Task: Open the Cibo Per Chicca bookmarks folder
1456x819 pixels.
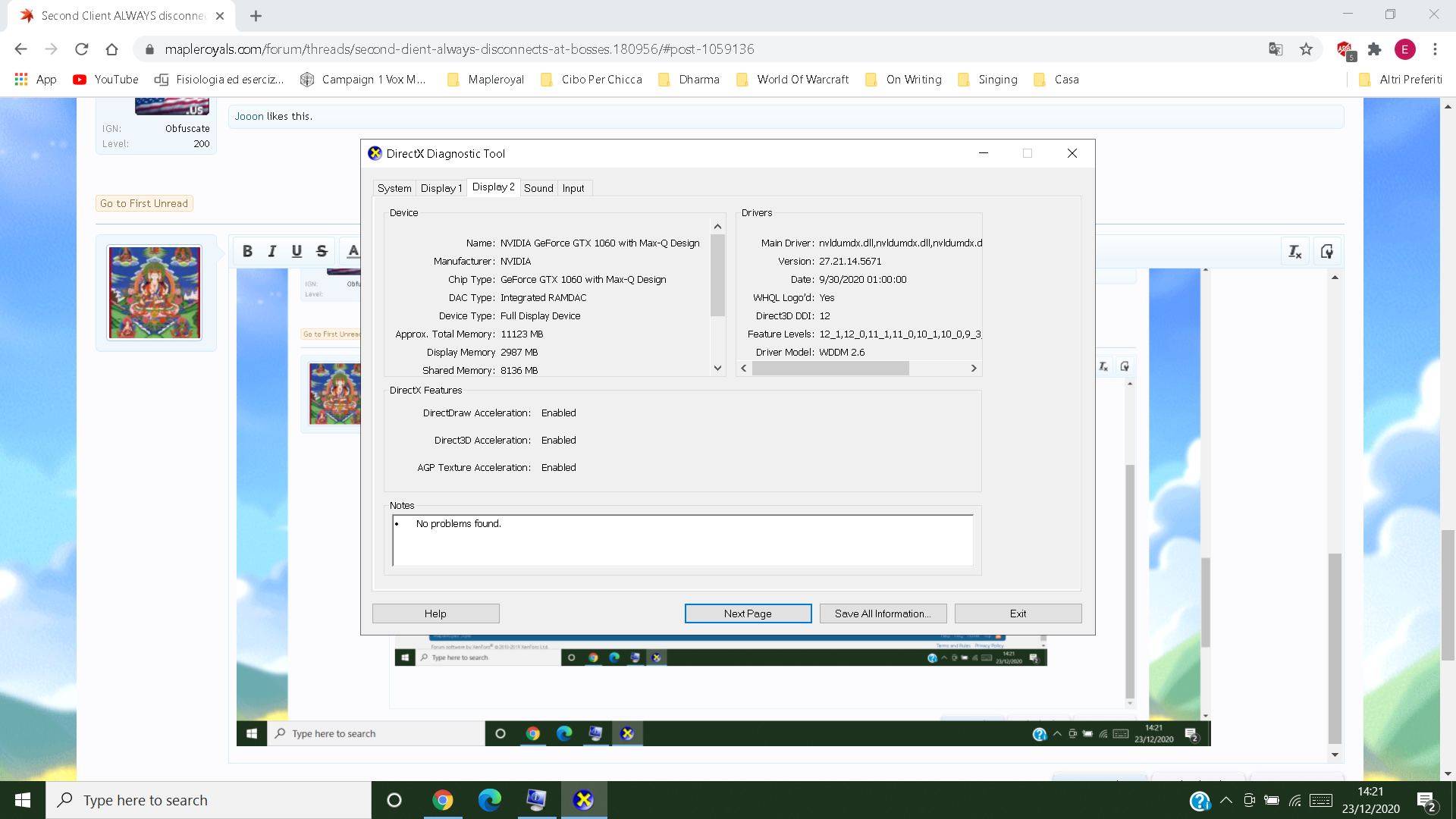Action: click(591, 80)
